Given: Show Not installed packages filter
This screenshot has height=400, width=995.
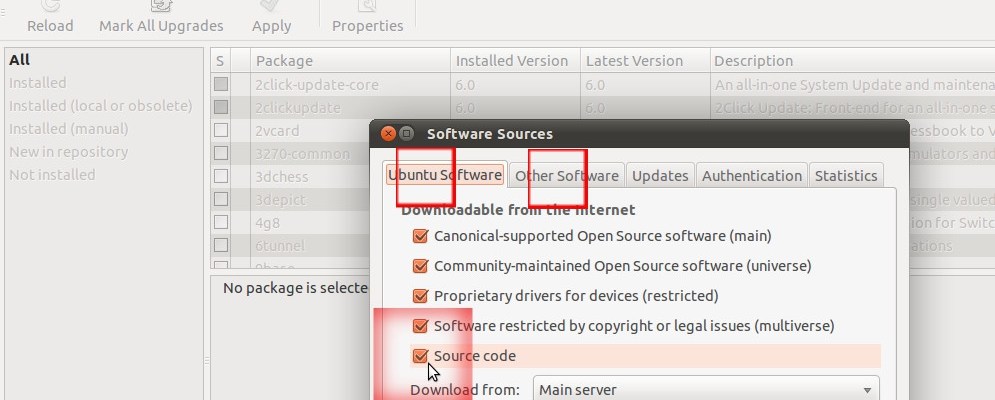Looking at the screenshot, I should [x=52, y=175].
